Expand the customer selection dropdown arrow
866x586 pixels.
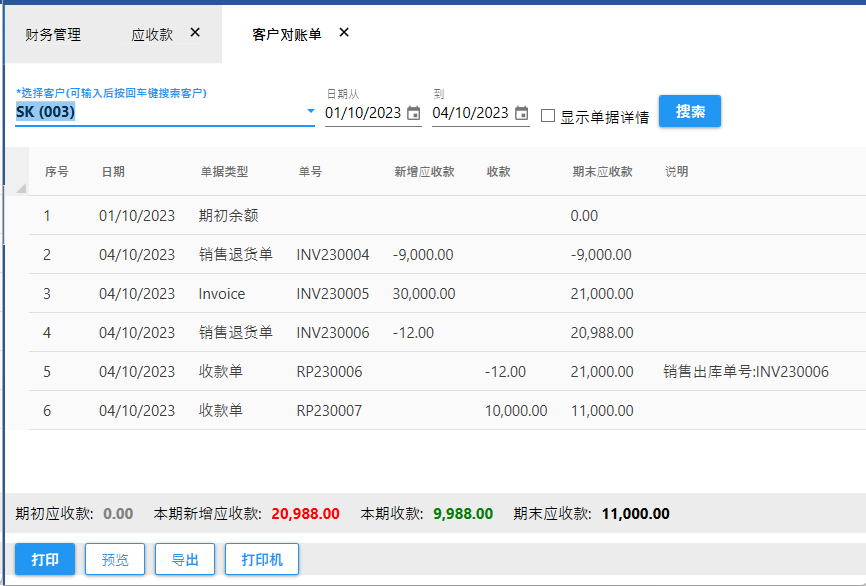coord(310,112)
